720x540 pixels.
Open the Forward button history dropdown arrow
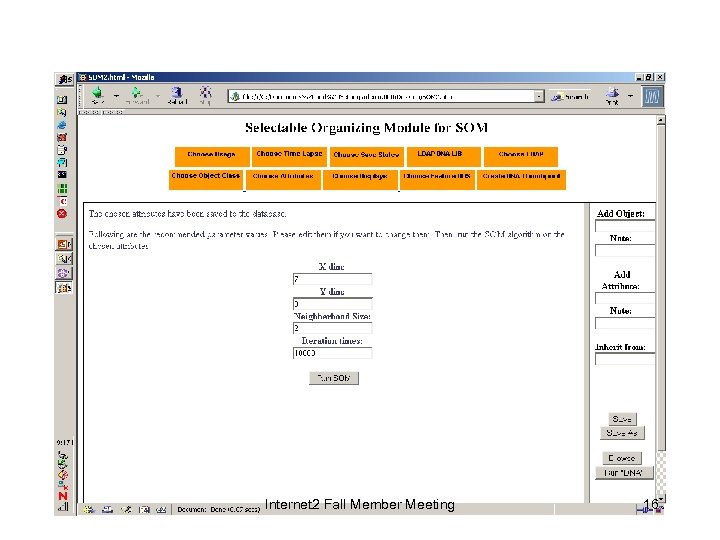(x=158, y=96)
